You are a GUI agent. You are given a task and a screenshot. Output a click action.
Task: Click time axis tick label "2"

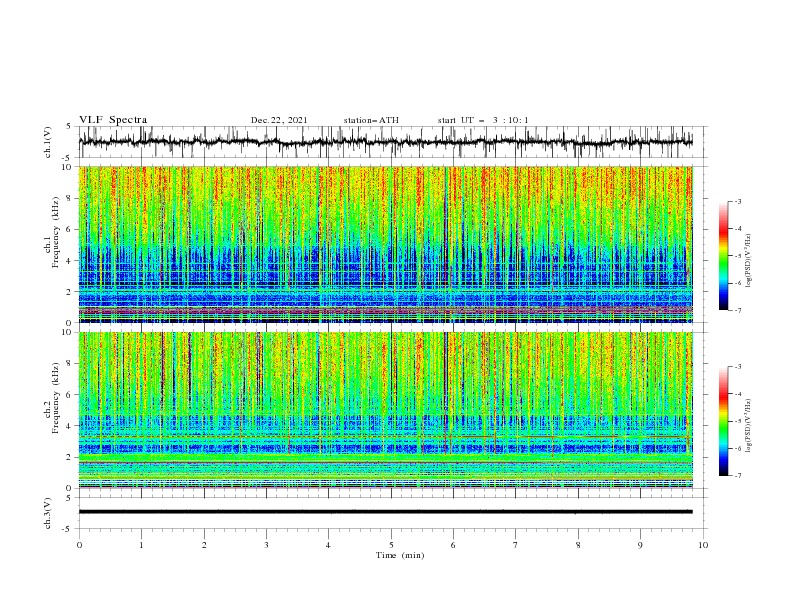(x=204, y=545)
